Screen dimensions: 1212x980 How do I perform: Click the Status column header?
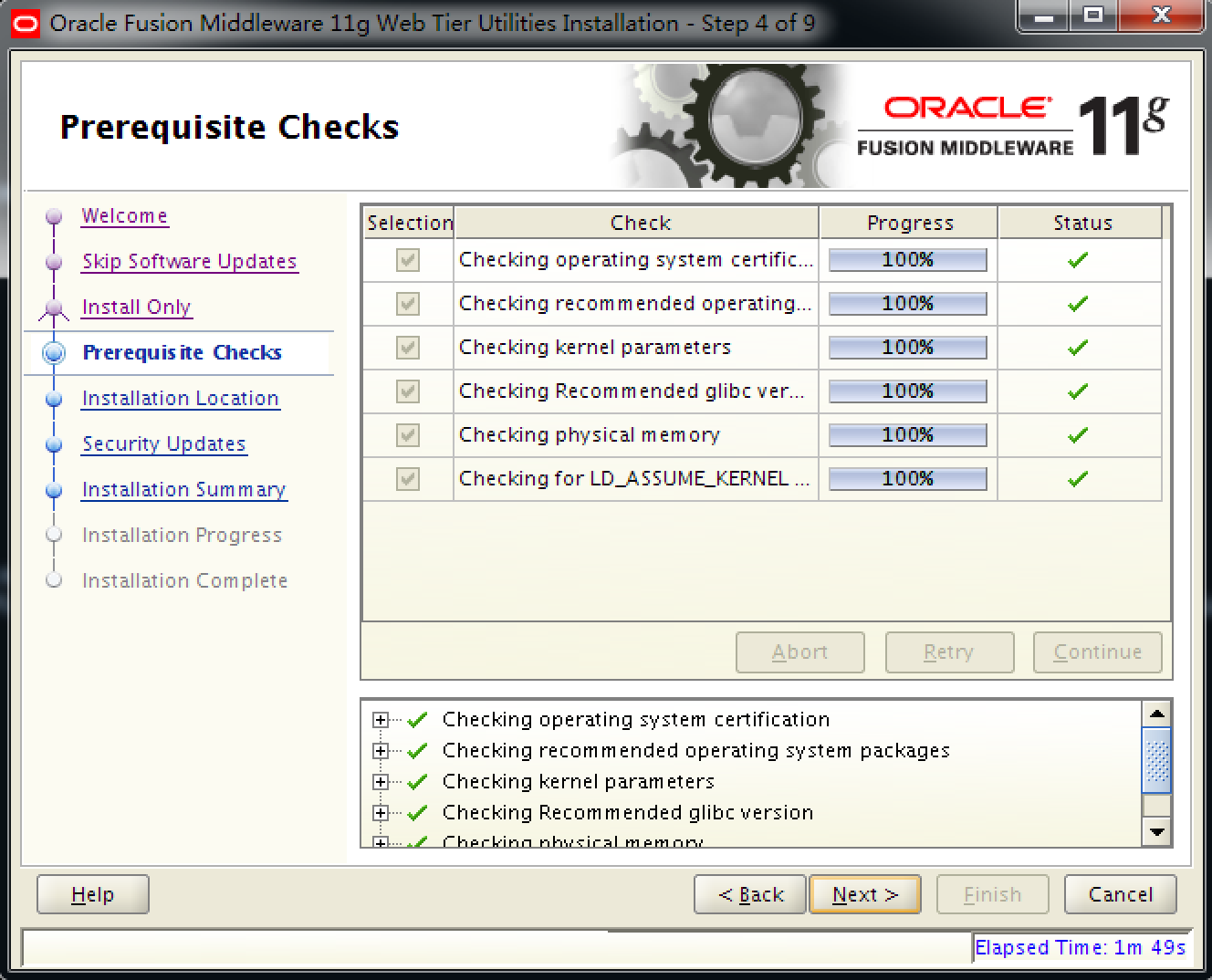point(1081,223)
